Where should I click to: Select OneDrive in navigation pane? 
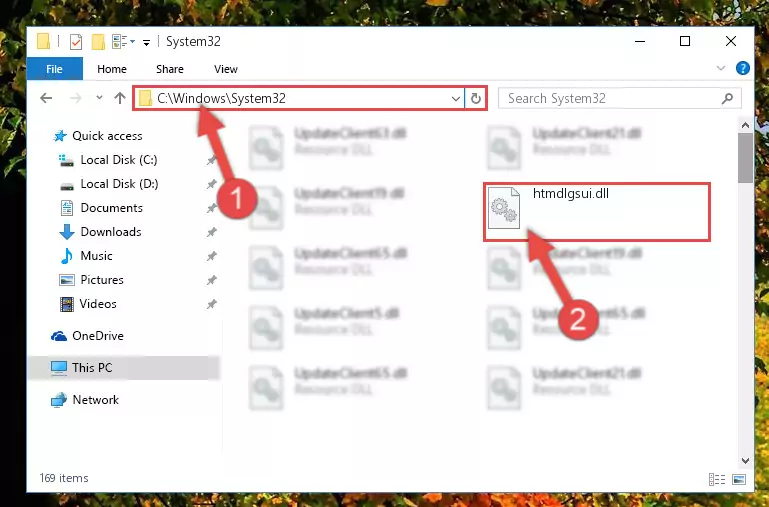pyautogui.click(x=87, y=336)
